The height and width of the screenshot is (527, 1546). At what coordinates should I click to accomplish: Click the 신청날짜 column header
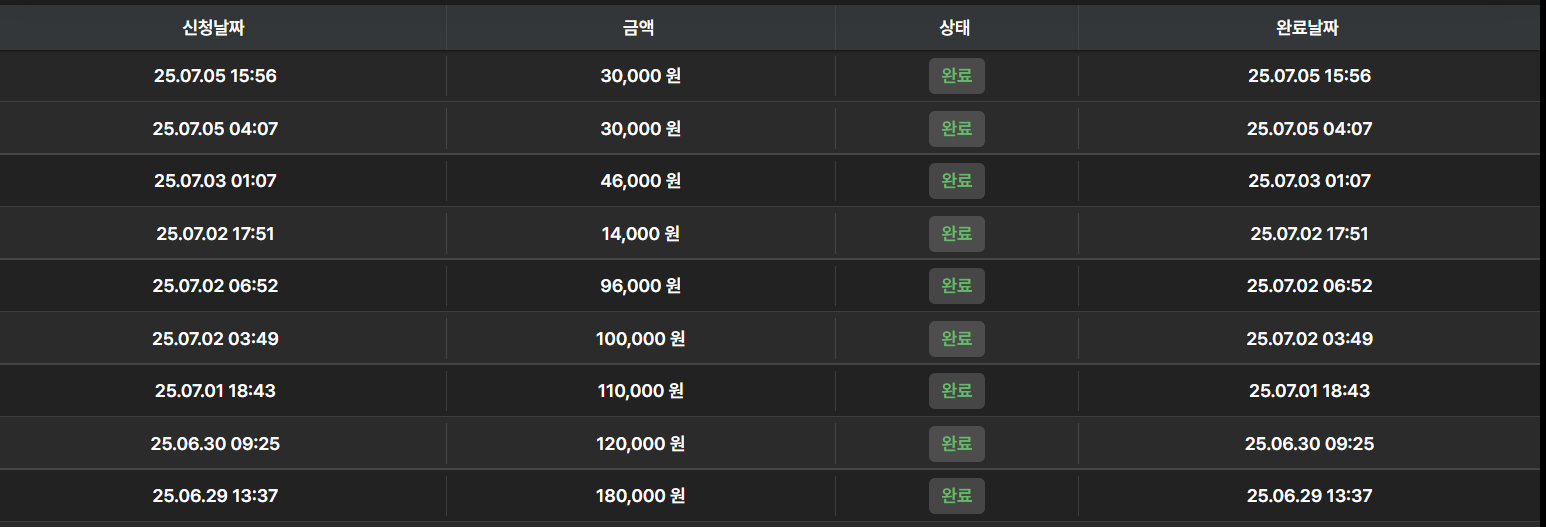coord(214,28)
